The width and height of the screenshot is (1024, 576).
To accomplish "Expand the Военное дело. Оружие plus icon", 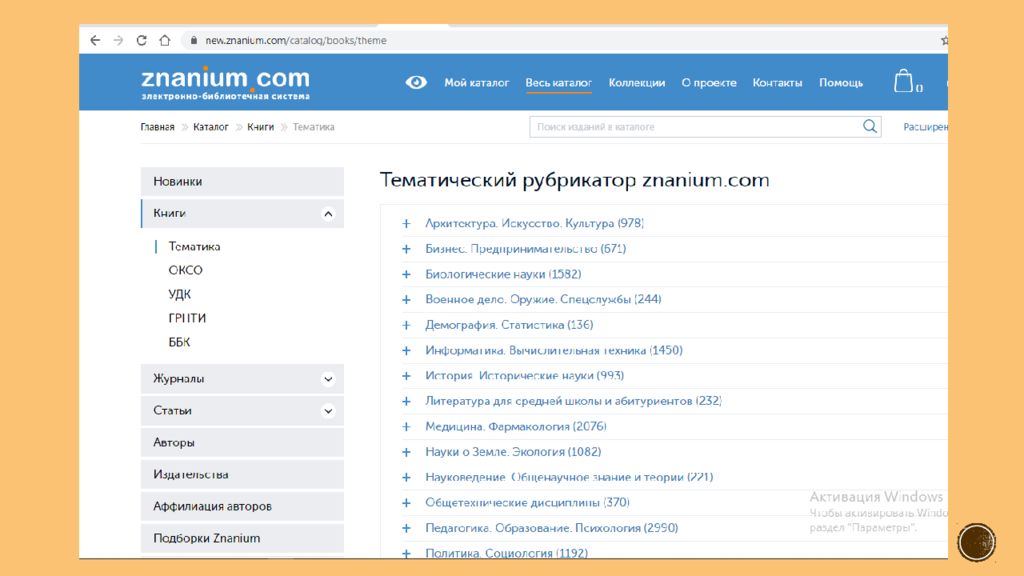I will [406, 299].
